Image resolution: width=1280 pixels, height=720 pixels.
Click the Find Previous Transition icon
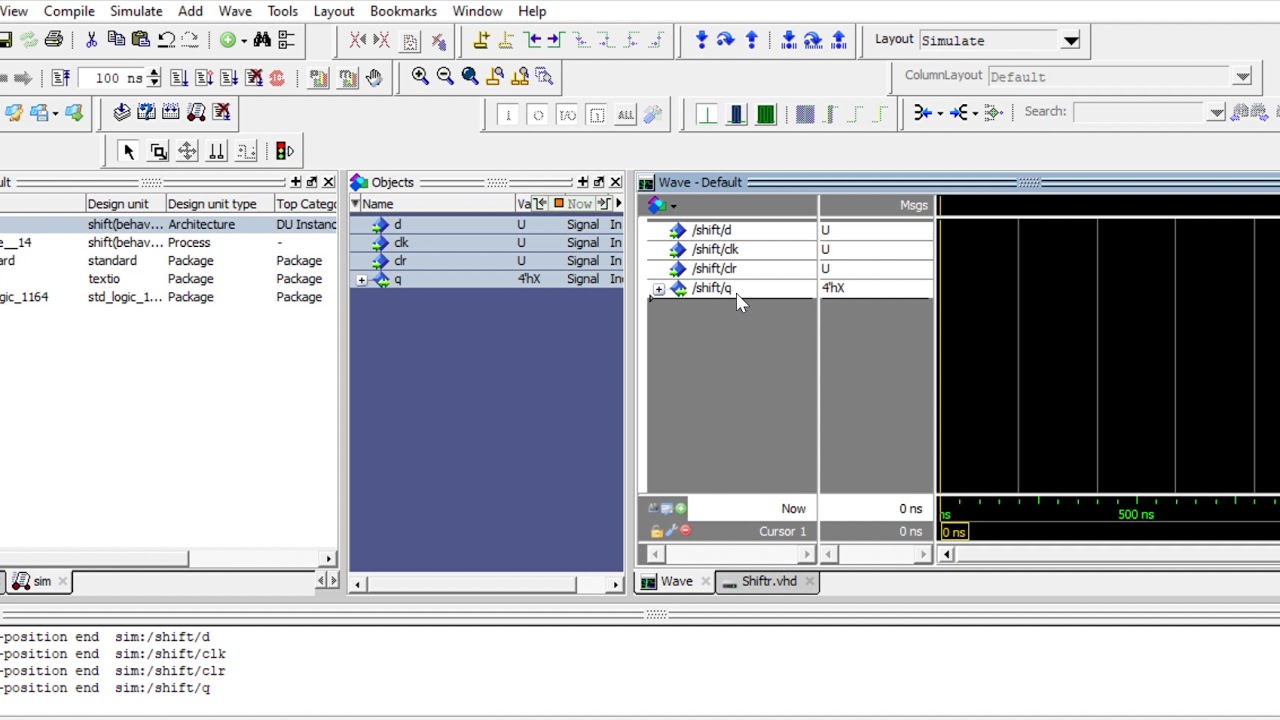click(x=532, y=40)
